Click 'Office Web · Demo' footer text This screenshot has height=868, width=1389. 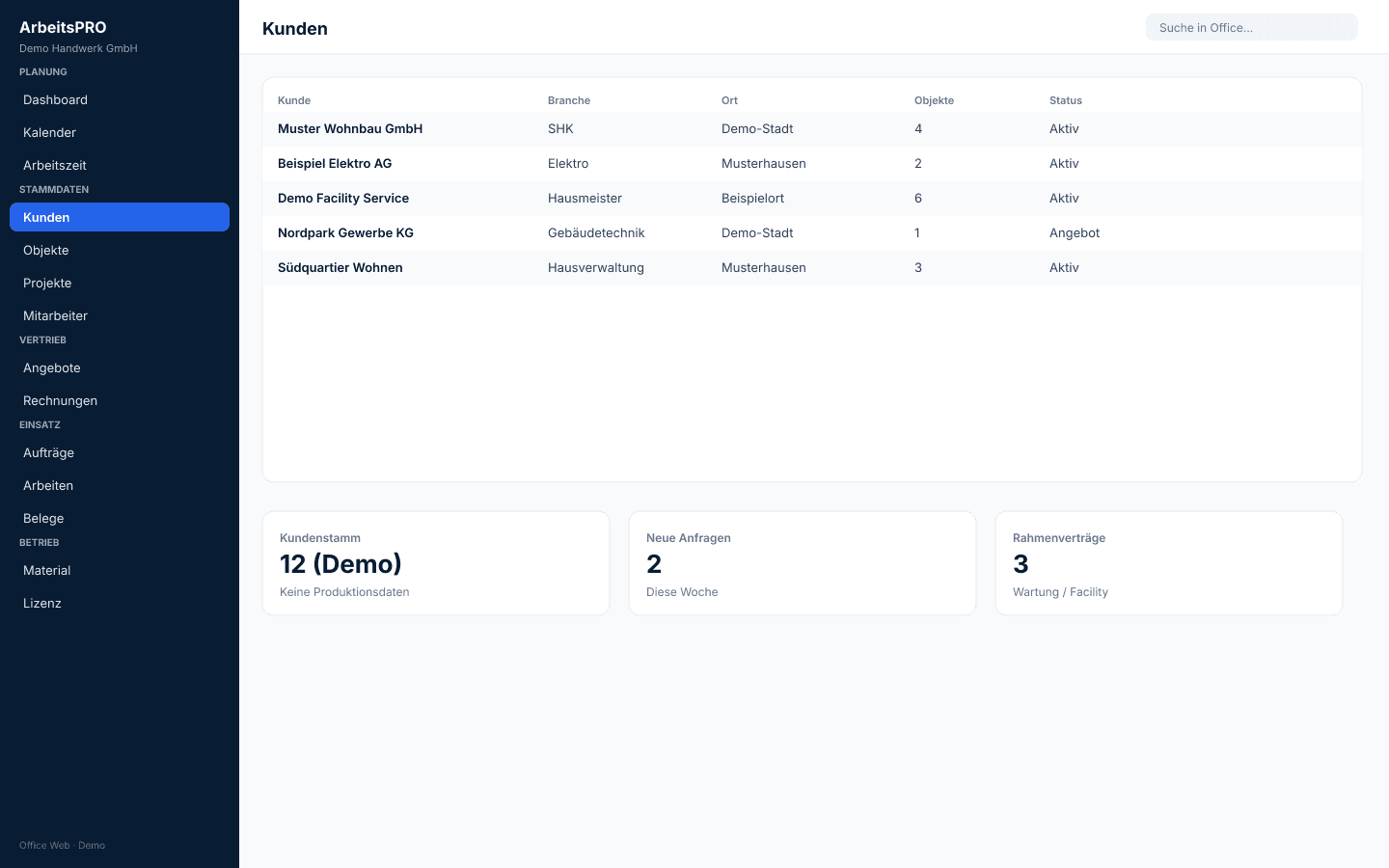62,845
